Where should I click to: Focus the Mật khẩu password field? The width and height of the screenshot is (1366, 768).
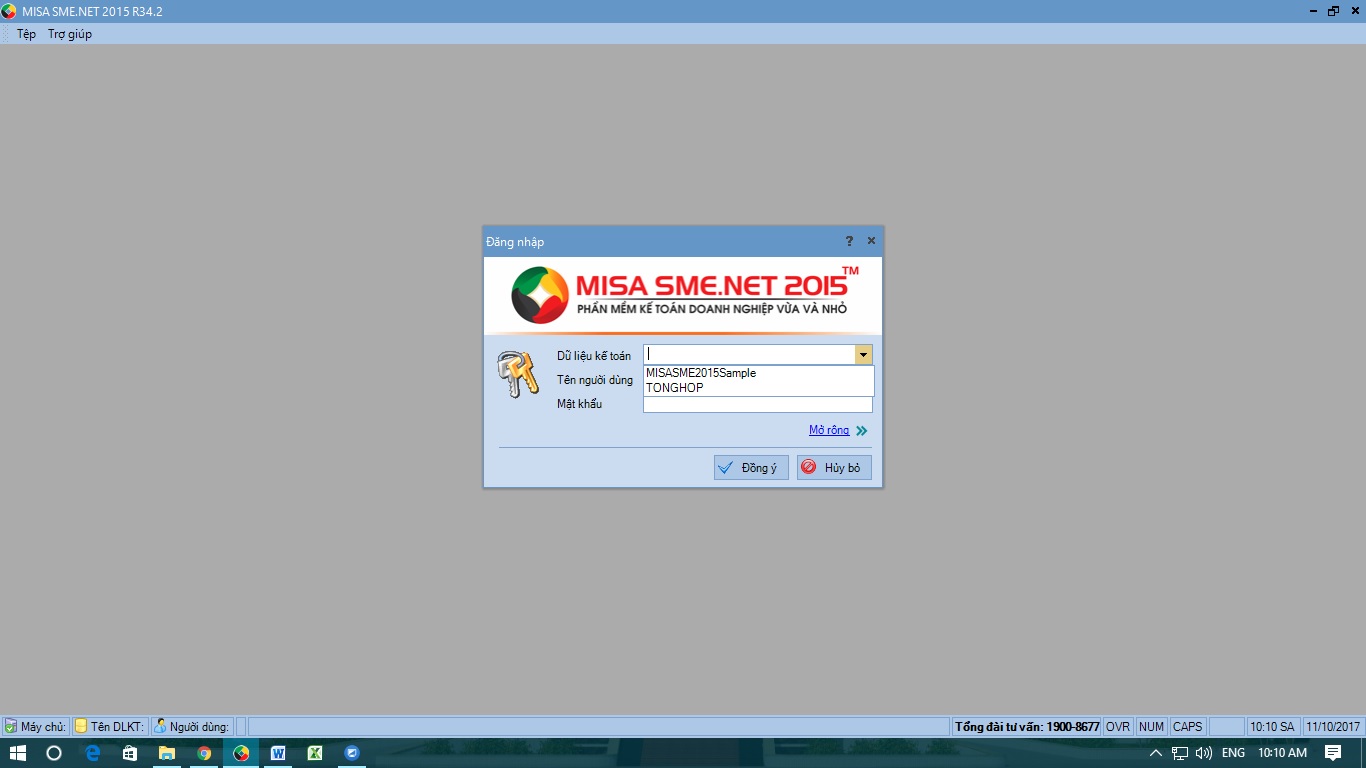click(758, 405)
